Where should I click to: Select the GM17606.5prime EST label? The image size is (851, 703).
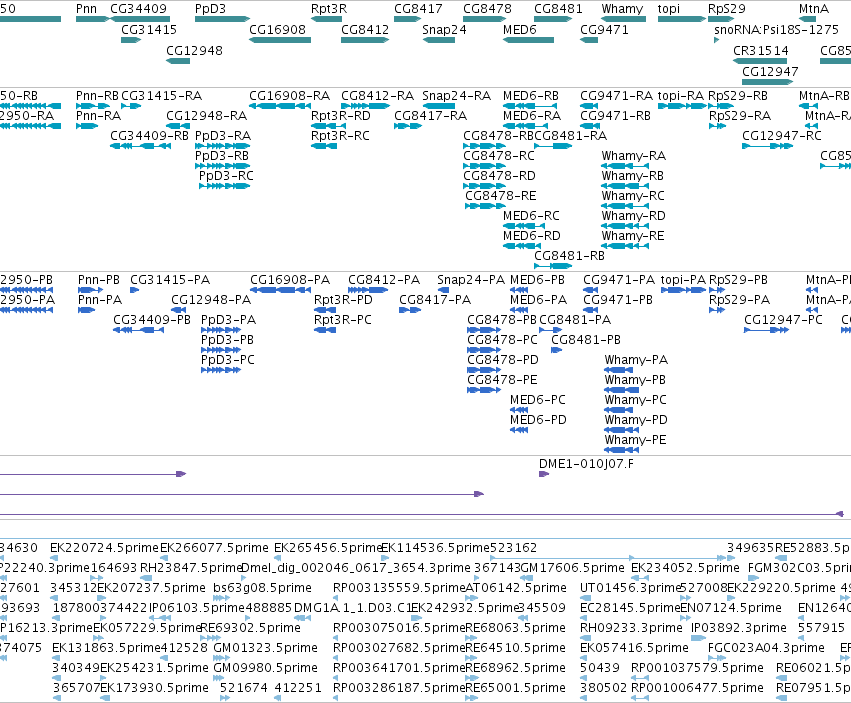(573, 568)
